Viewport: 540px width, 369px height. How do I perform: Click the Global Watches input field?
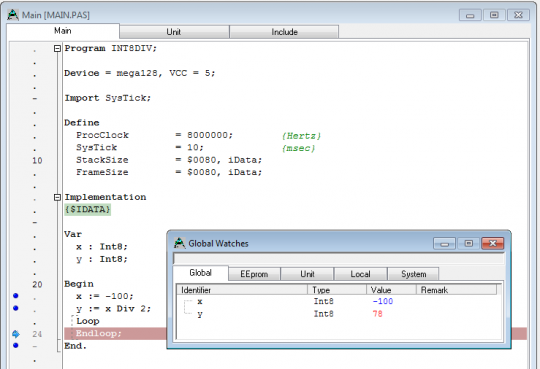[x=339, y=258]
